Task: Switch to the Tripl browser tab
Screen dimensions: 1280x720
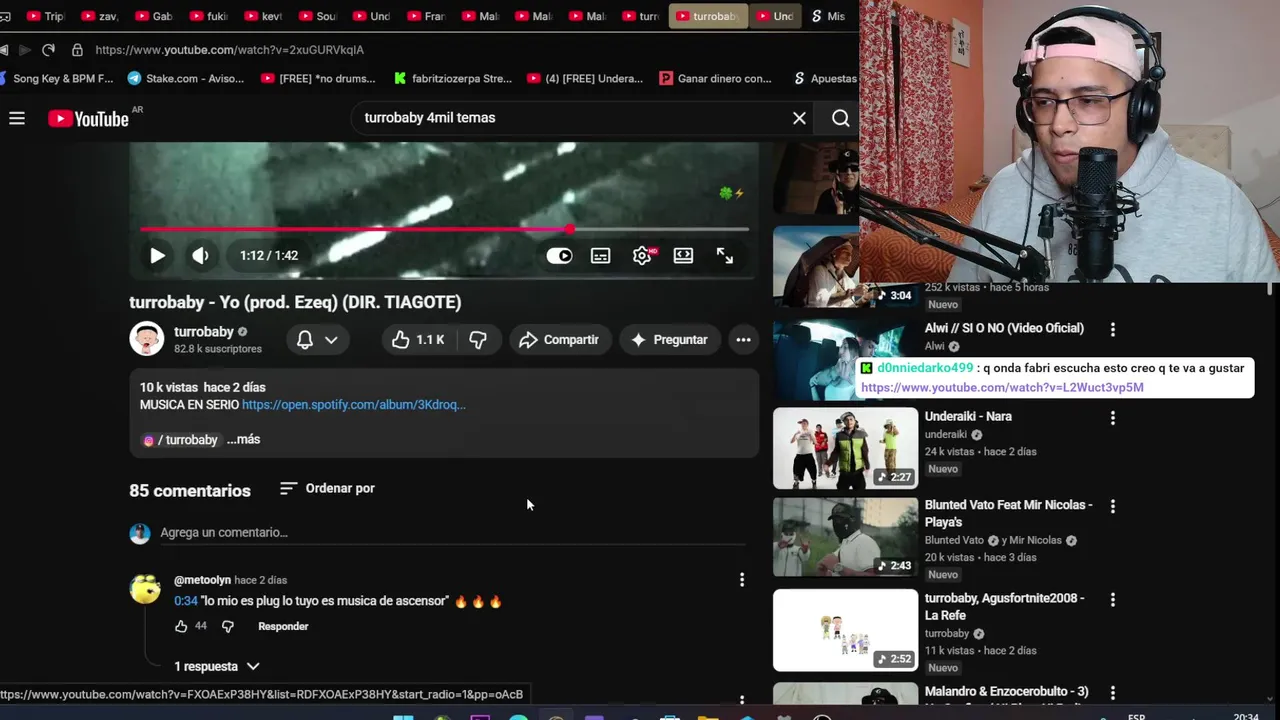Action: click(45, 16)
